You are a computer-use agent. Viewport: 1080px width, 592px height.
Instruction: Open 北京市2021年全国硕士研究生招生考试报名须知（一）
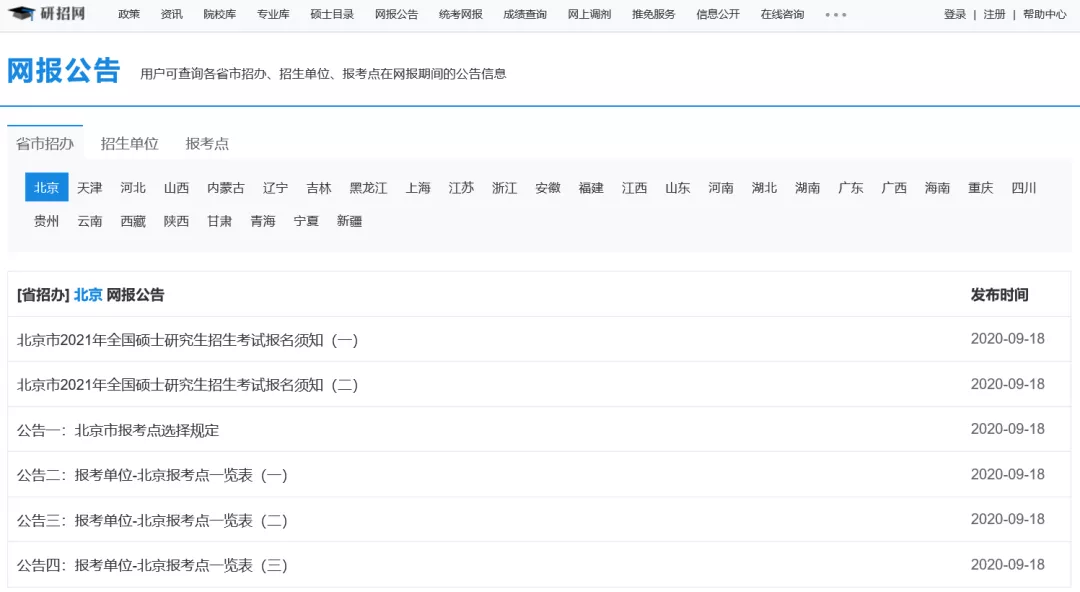pos(187,340)
